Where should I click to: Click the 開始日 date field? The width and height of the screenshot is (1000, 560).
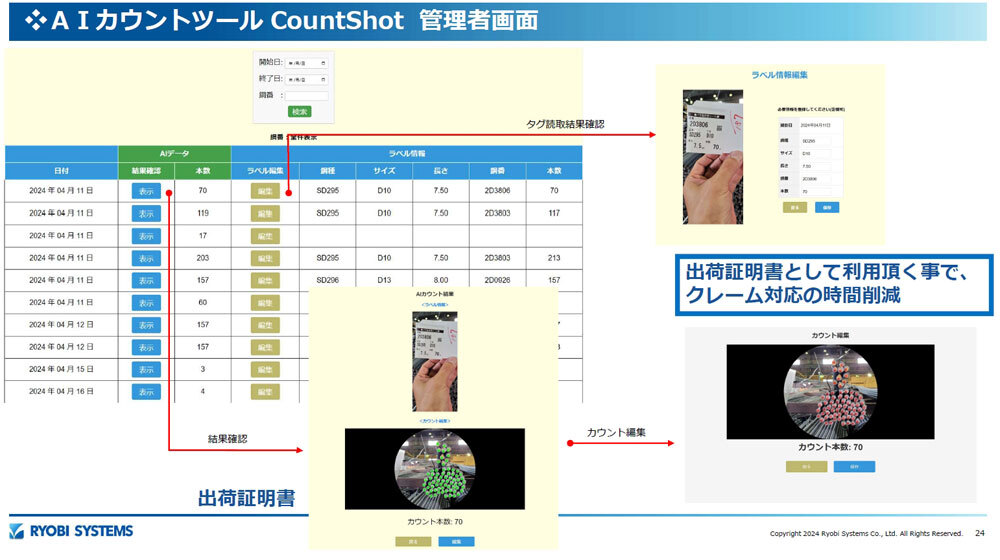pyautogui.click(x=306, y=63)
